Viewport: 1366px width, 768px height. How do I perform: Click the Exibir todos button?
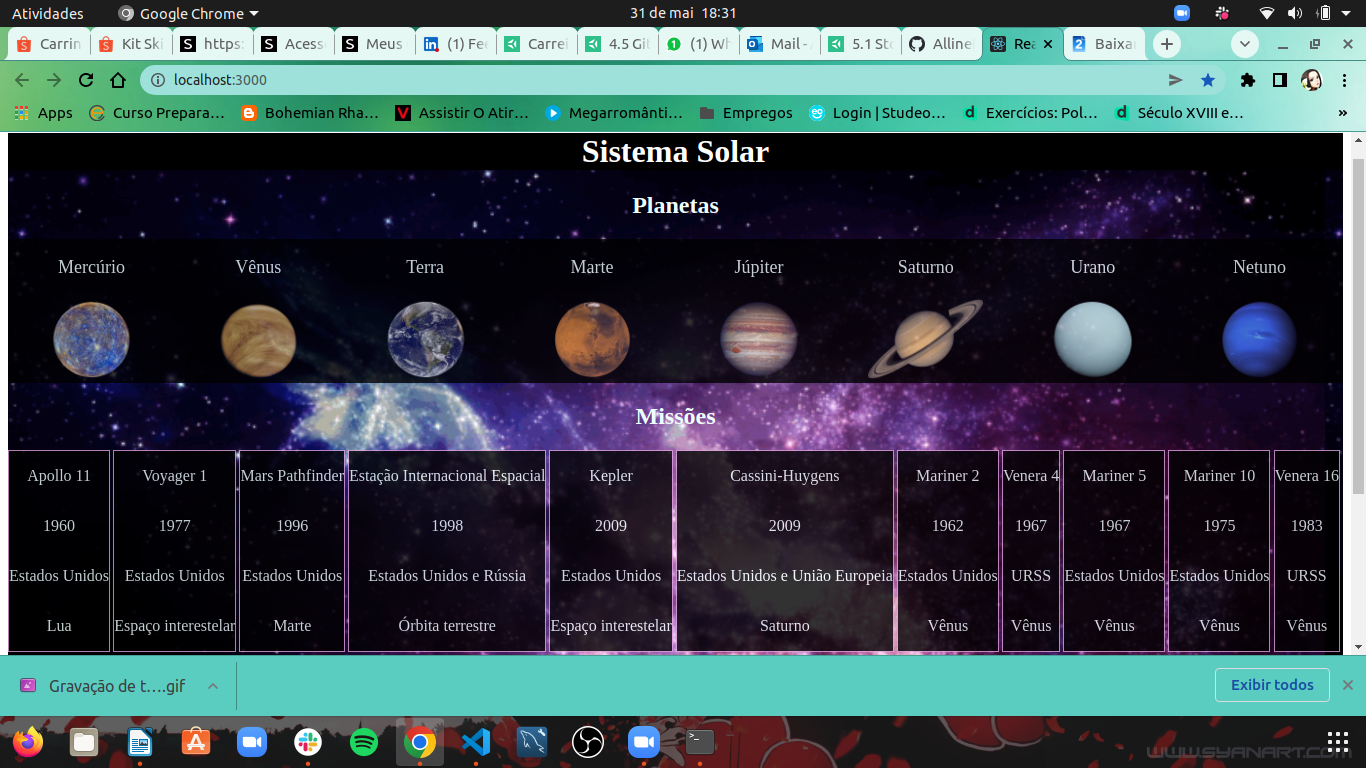[x=1272, y=685]
